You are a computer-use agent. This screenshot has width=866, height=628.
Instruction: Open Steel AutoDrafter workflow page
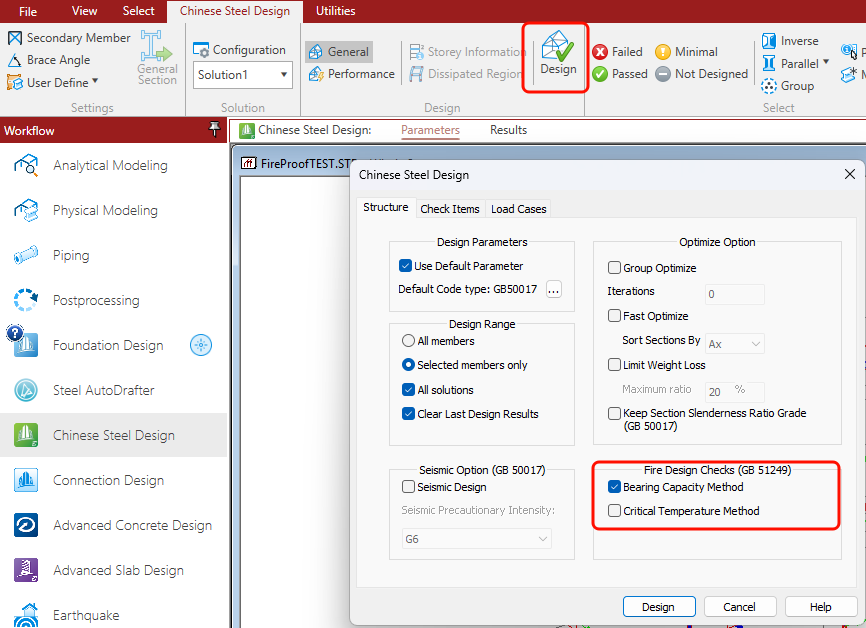click(x=103, y=390)
